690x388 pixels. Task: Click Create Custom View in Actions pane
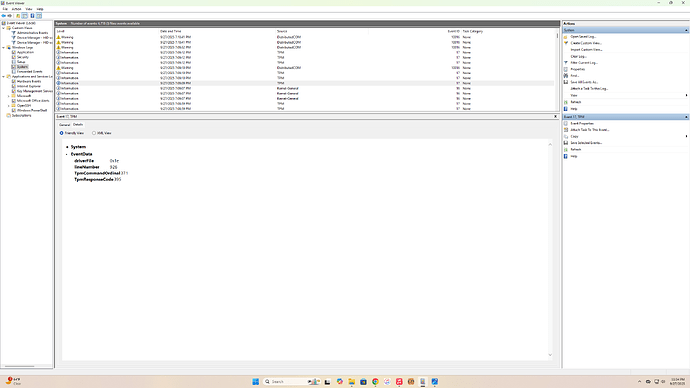coord(586,43)
